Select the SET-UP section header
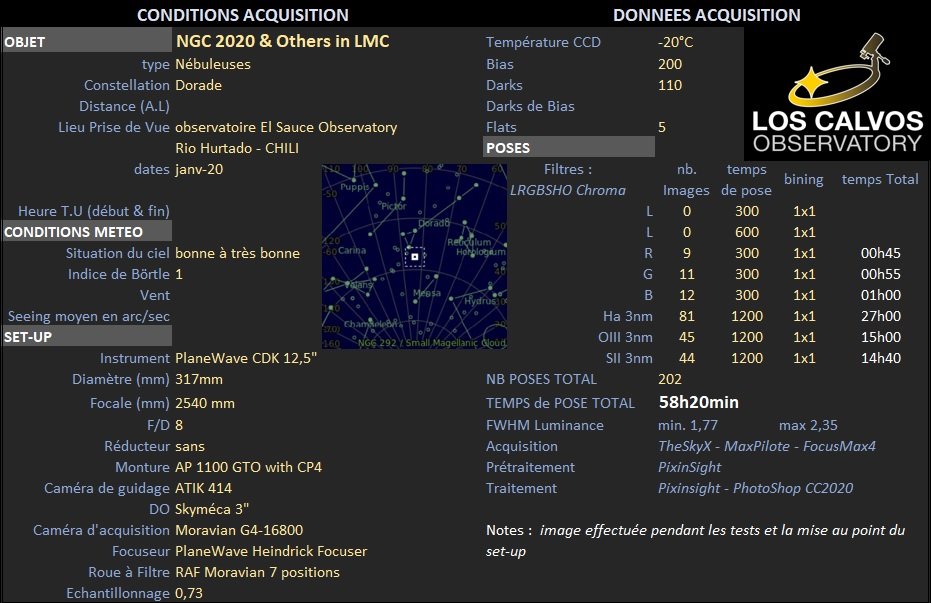The height and width of the screenshot is (603, 931). [x=87, y=337]
